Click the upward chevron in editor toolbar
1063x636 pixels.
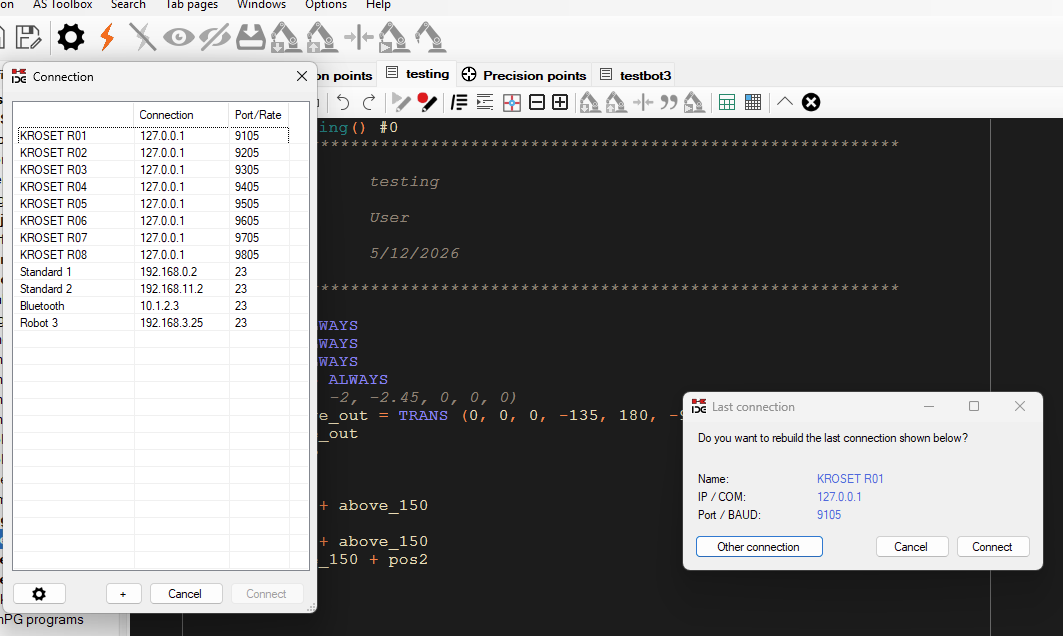(785, 102)
